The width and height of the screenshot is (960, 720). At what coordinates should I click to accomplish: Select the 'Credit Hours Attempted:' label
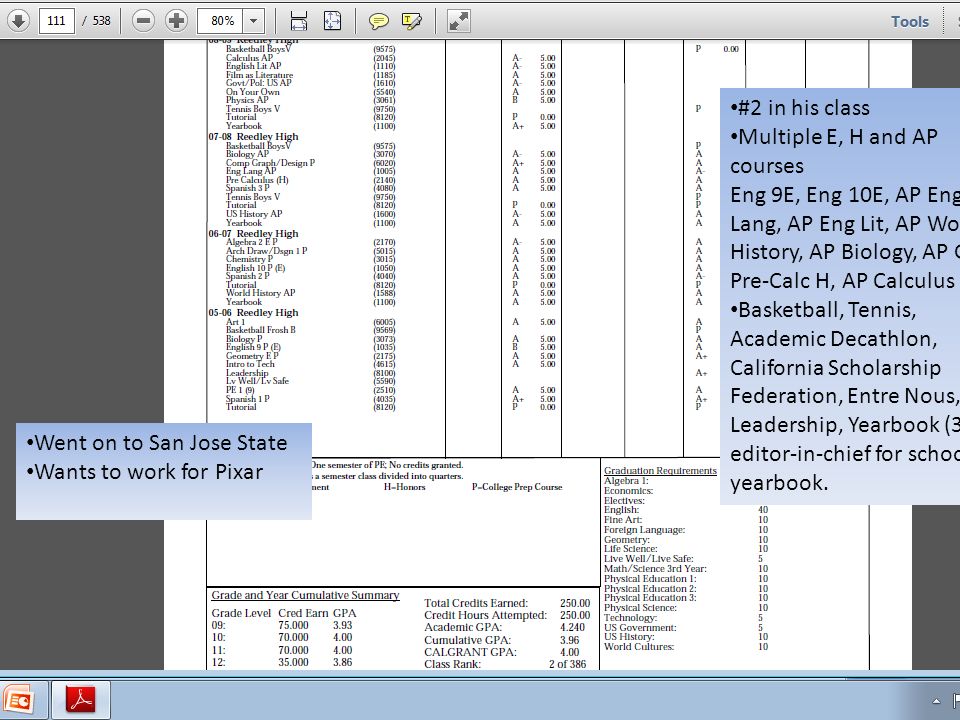(x=485, y=615)
